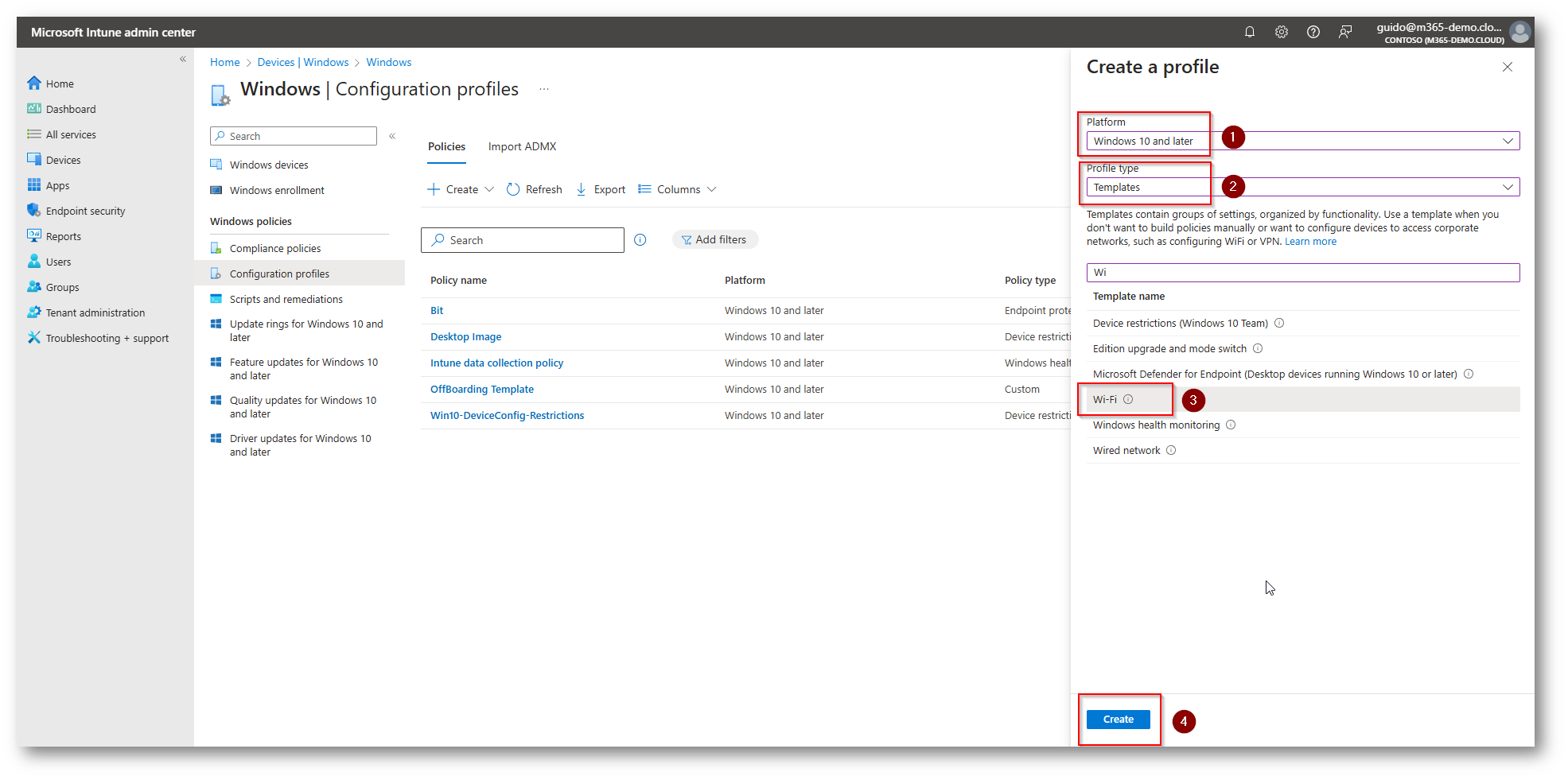Screen dimensions: 1568x780
Task: Open Driver updates for Windows 10 and later
Action: coord(300,444)
